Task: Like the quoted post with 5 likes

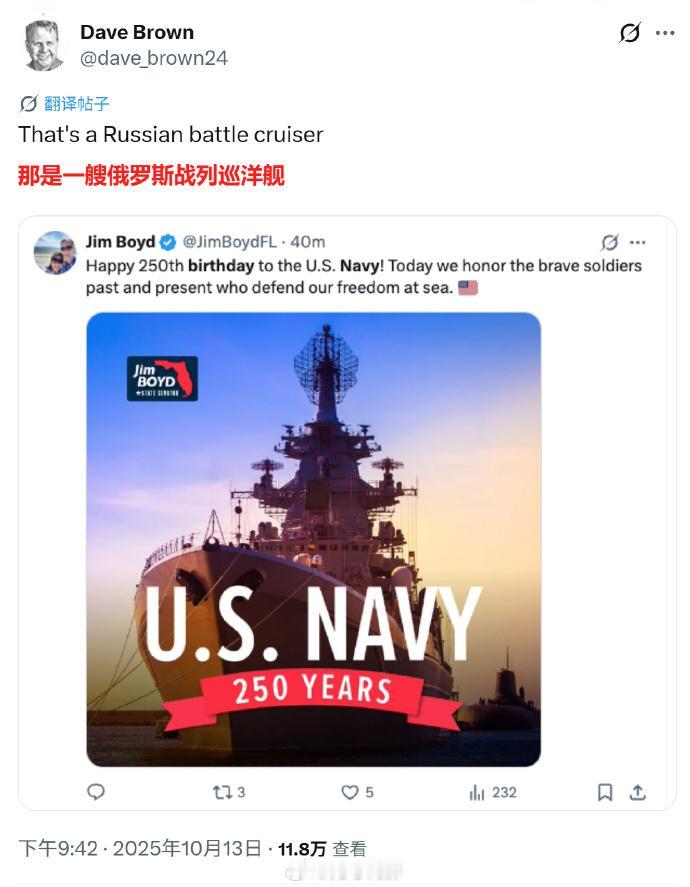Action: [357, 792]
